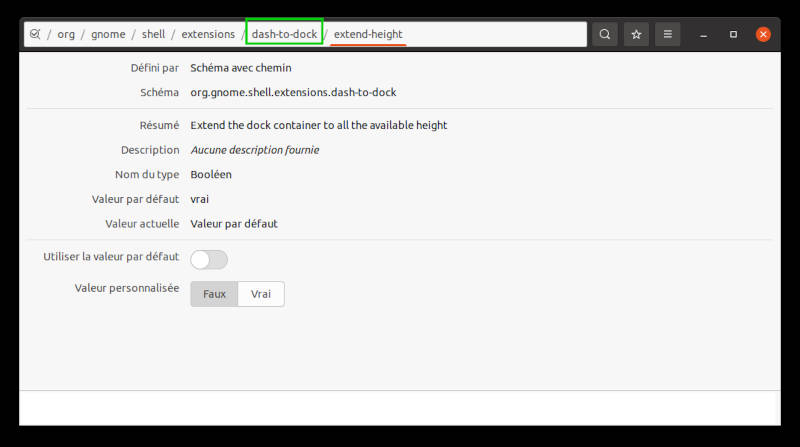The width and height of the screenshot is (800, 447).
Task: Navigate to the 'org' path segment
Action: pos(66,34)
